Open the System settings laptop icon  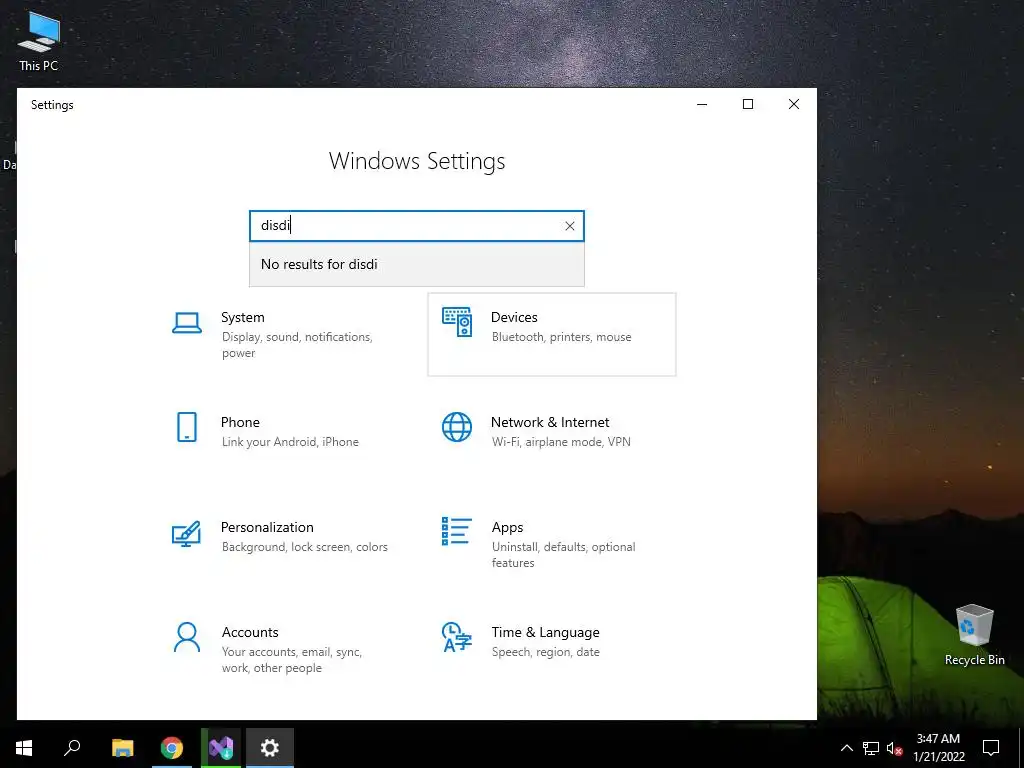pyautogui.click(x=187, y=323)
